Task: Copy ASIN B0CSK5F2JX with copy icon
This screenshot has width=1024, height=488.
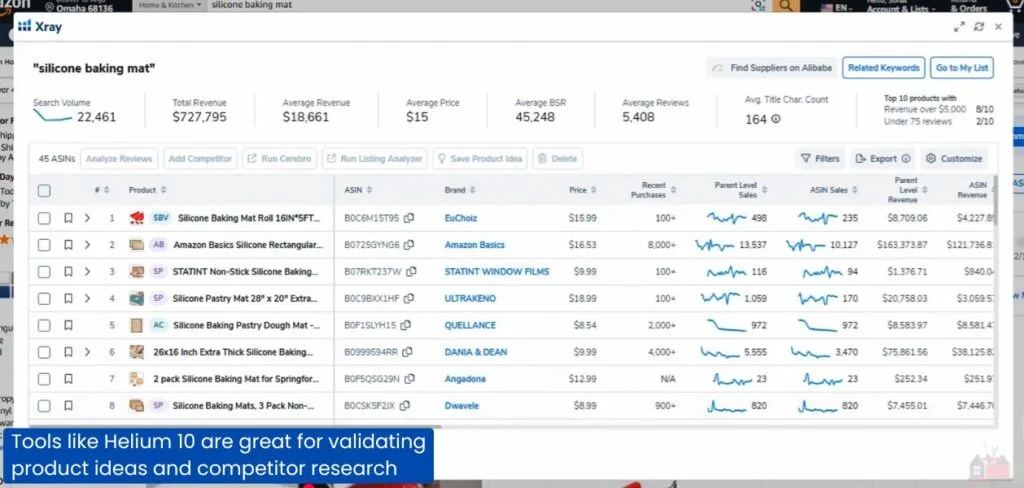Action: click(404, 406)
